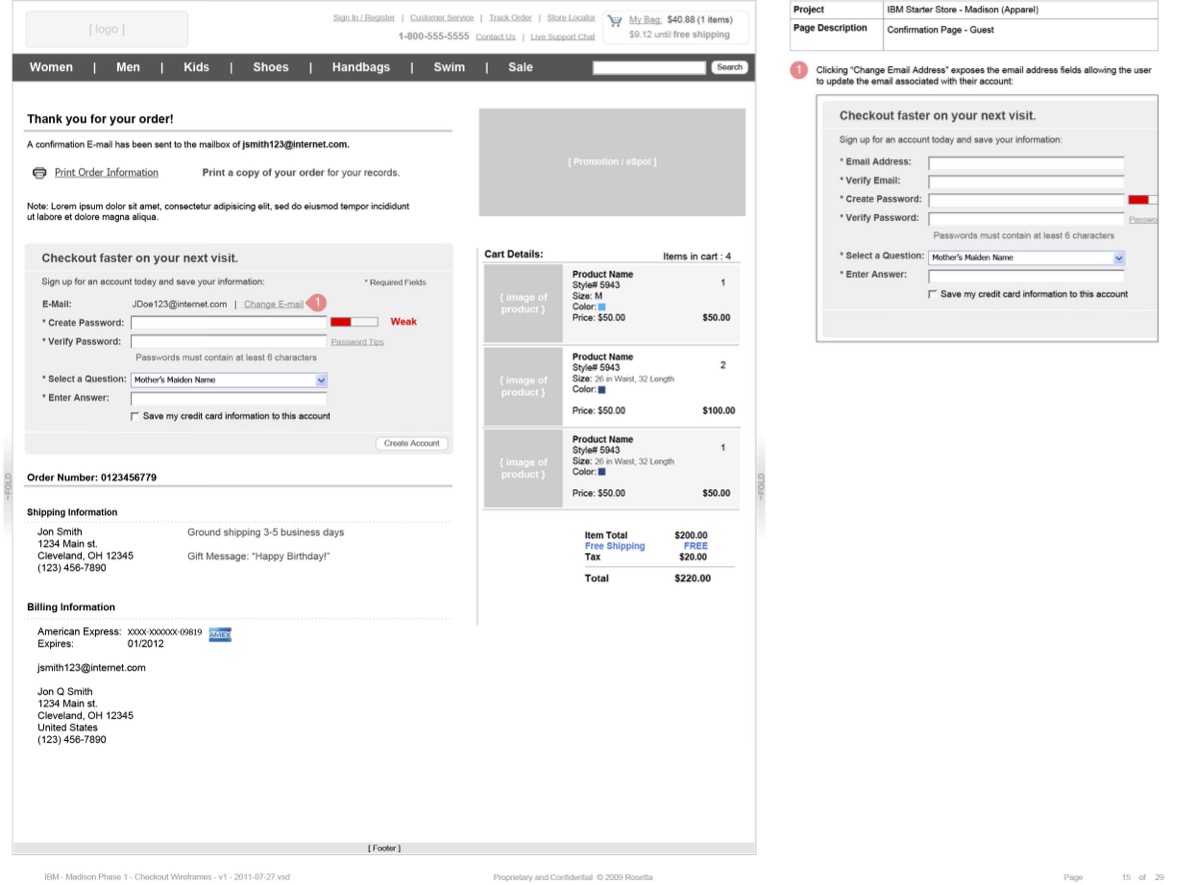Click the Promotion / eSpot banner

coord(612,162)
